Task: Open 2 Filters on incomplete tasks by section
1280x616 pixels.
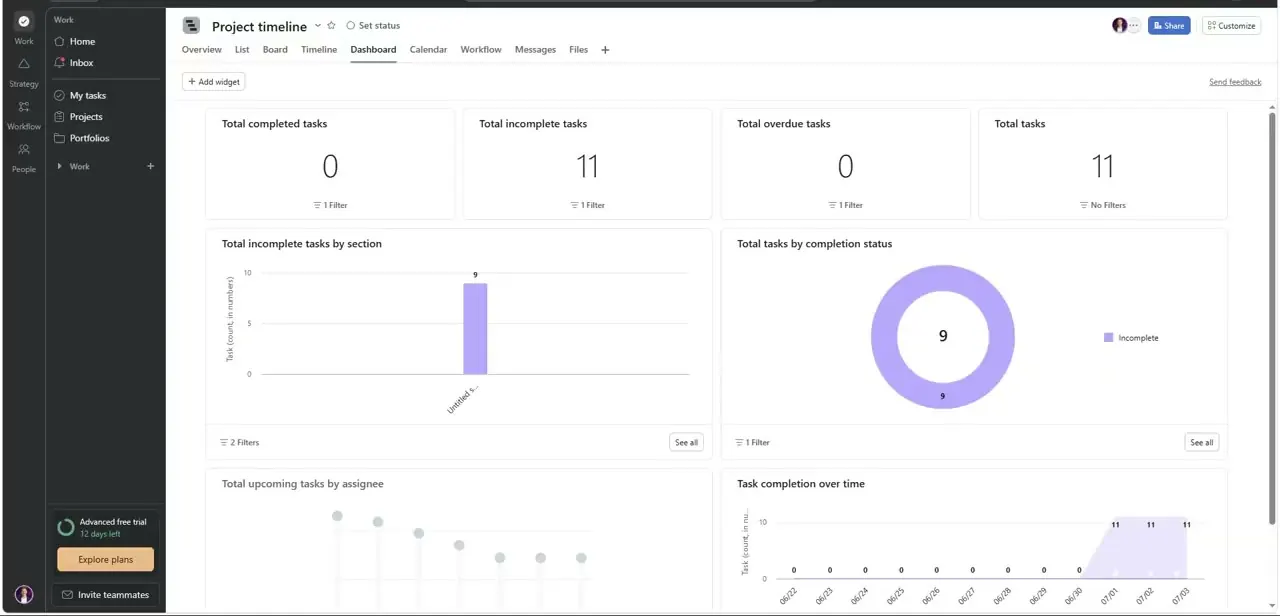Action: 239,442
